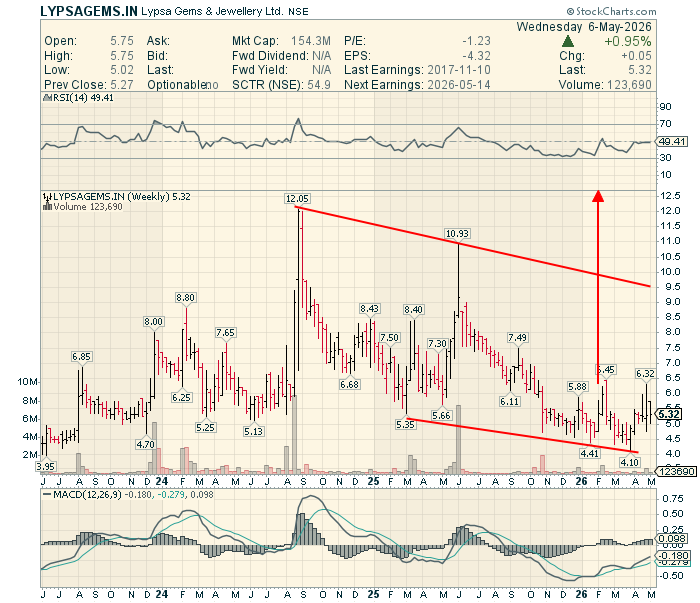This screenshot has width=700, height=603.
Task: Click the Next Earnings date 2026-05-14
Action: [459, 85]
